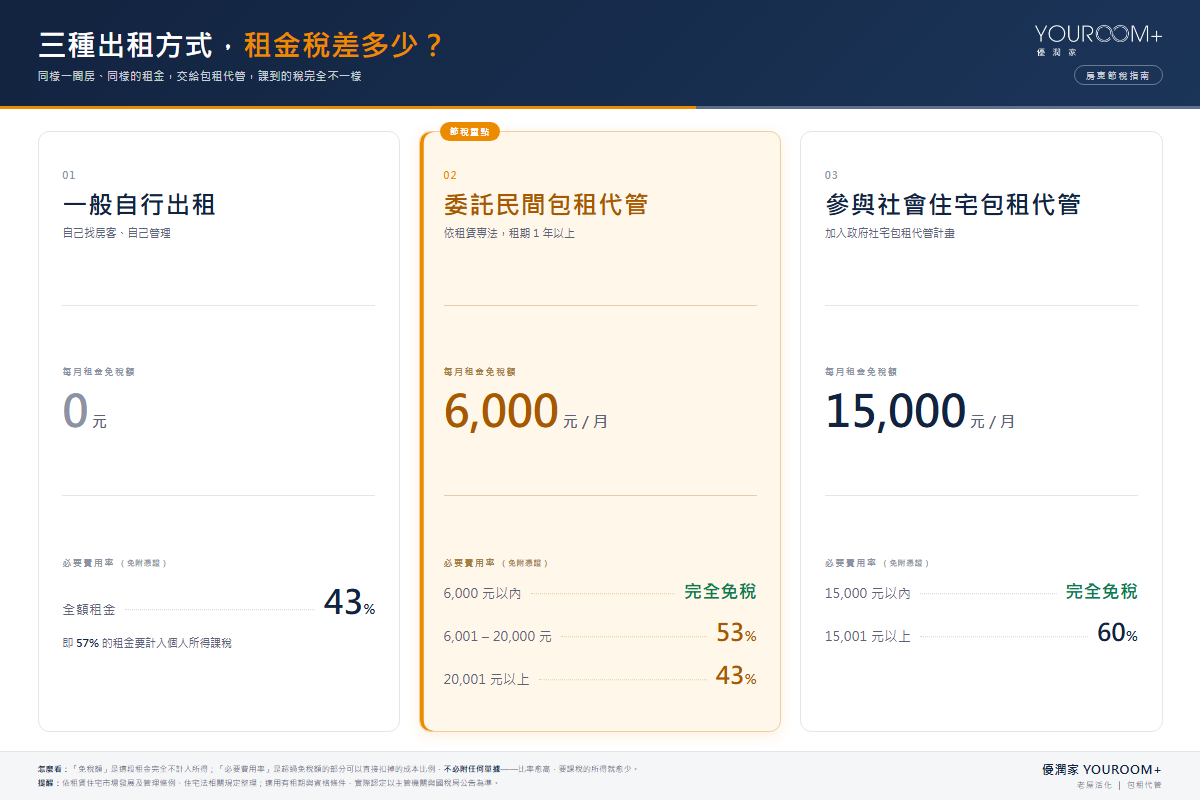Click the 0 元 tax-free amount
The width and height of the screenshot is (1200, 800).
pos(85,411)
